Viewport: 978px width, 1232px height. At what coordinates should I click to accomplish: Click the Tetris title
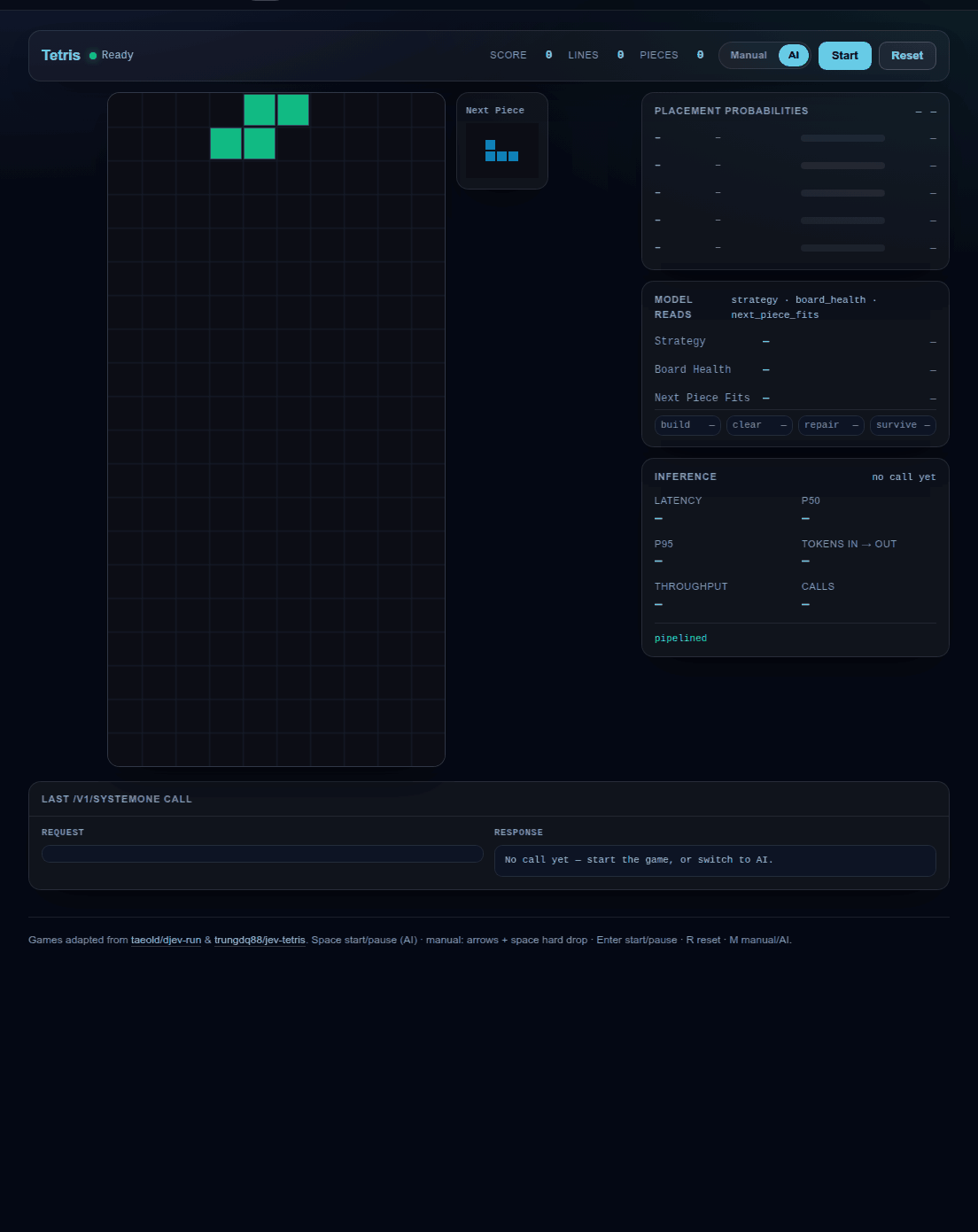pos(61,55)
